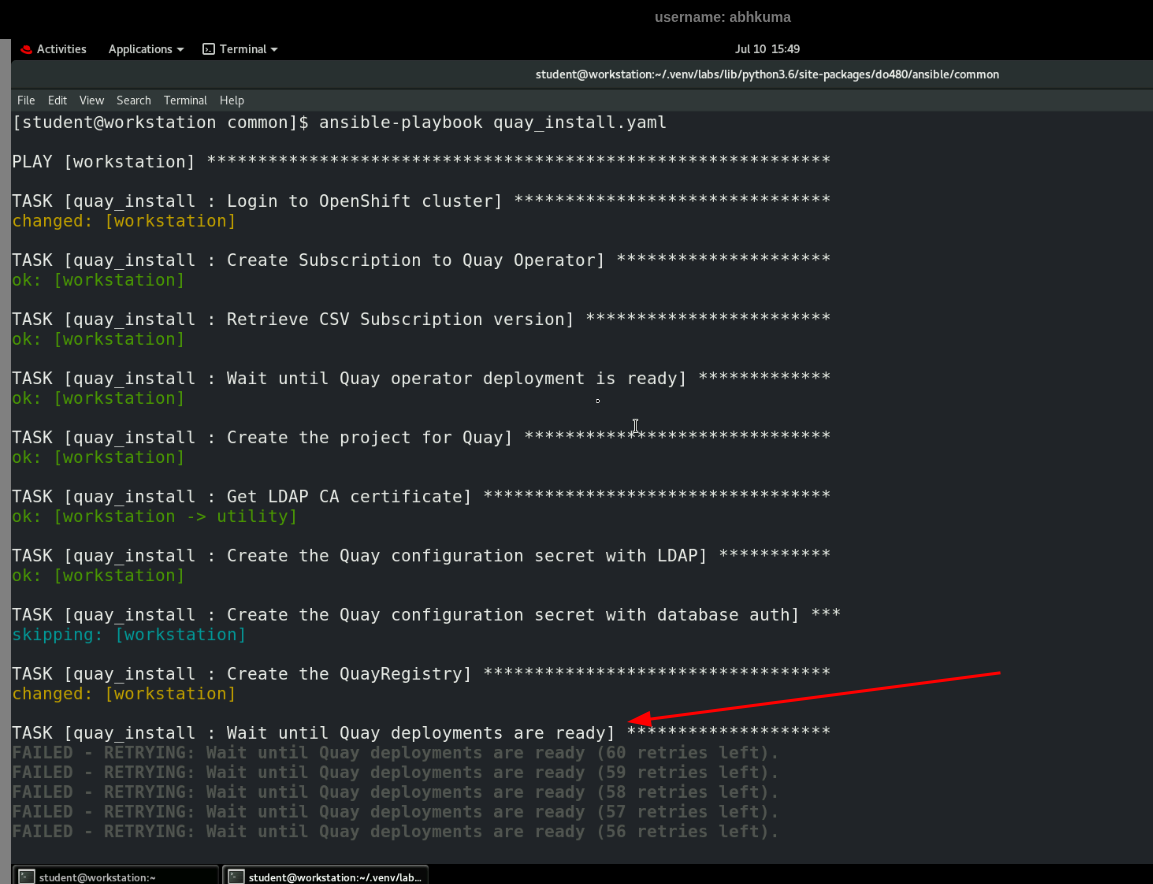Open the File menu
Screen dimensions: 1153x884
pyautogui.click(x=26, y=101)
